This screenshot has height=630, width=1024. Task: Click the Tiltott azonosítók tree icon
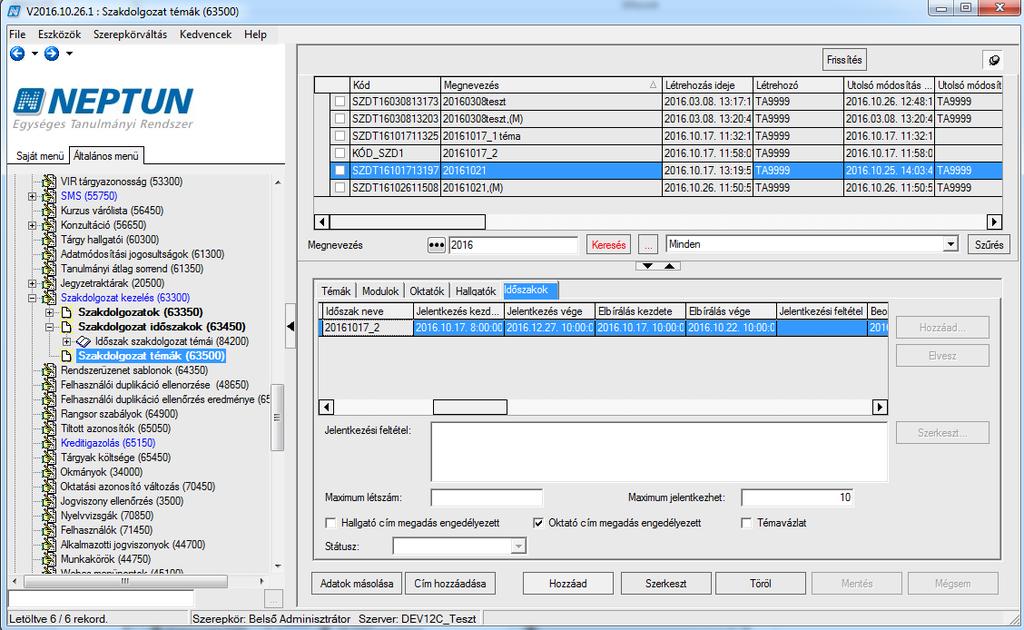click(49, 428)
